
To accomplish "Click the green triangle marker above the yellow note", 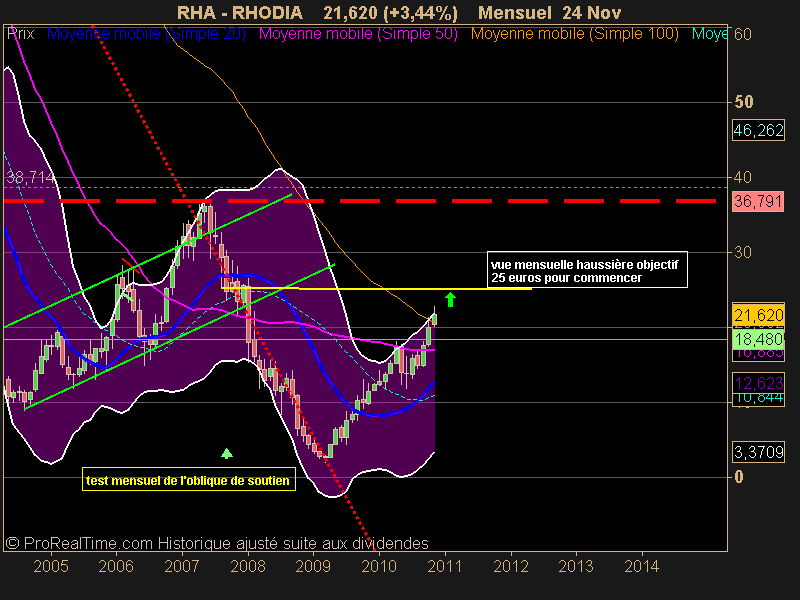I will (227, 453).
